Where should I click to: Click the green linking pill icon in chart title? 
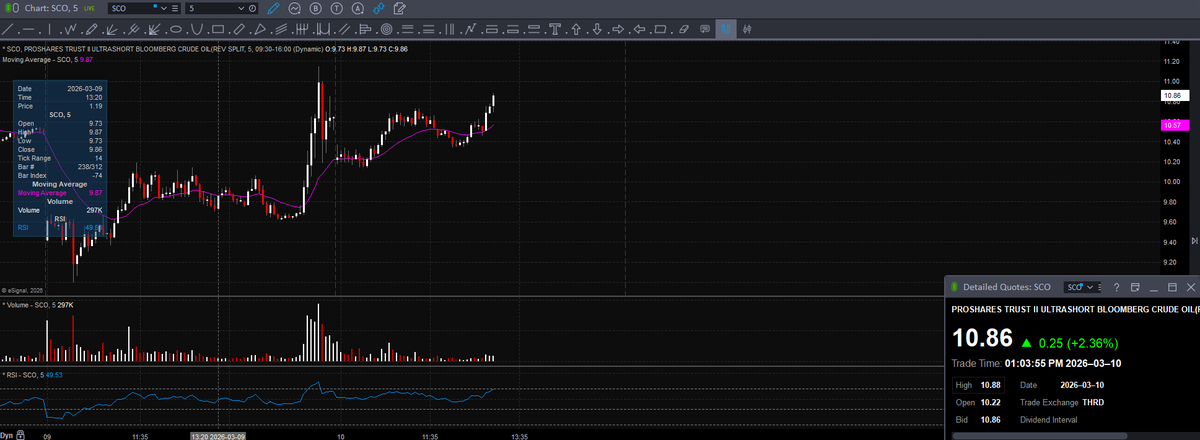pyautogui.click(x=11, y=8)
